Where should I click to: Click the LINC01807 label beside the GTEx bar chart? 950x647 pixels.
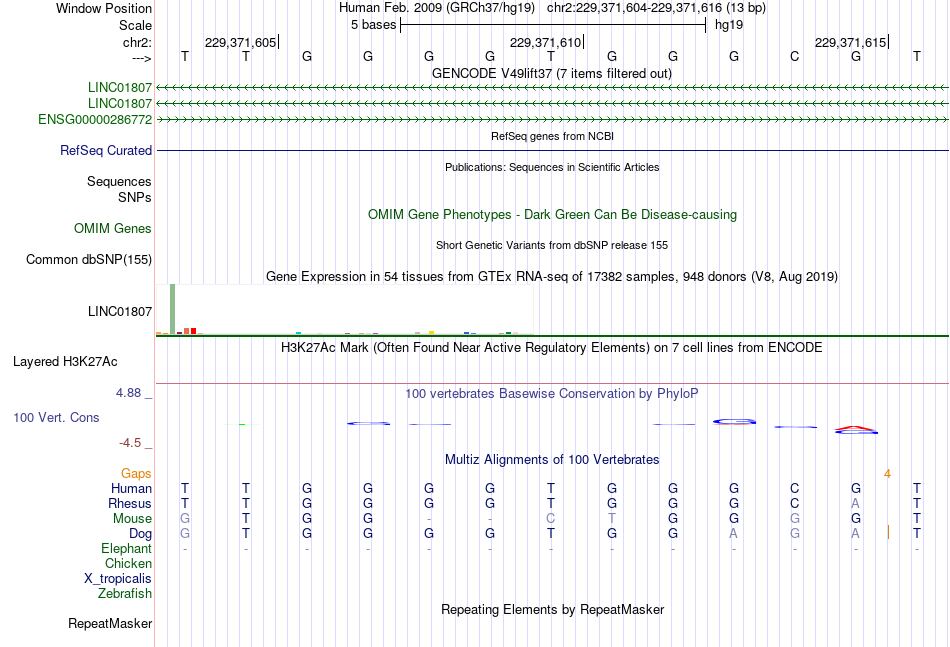coord(120,311)
